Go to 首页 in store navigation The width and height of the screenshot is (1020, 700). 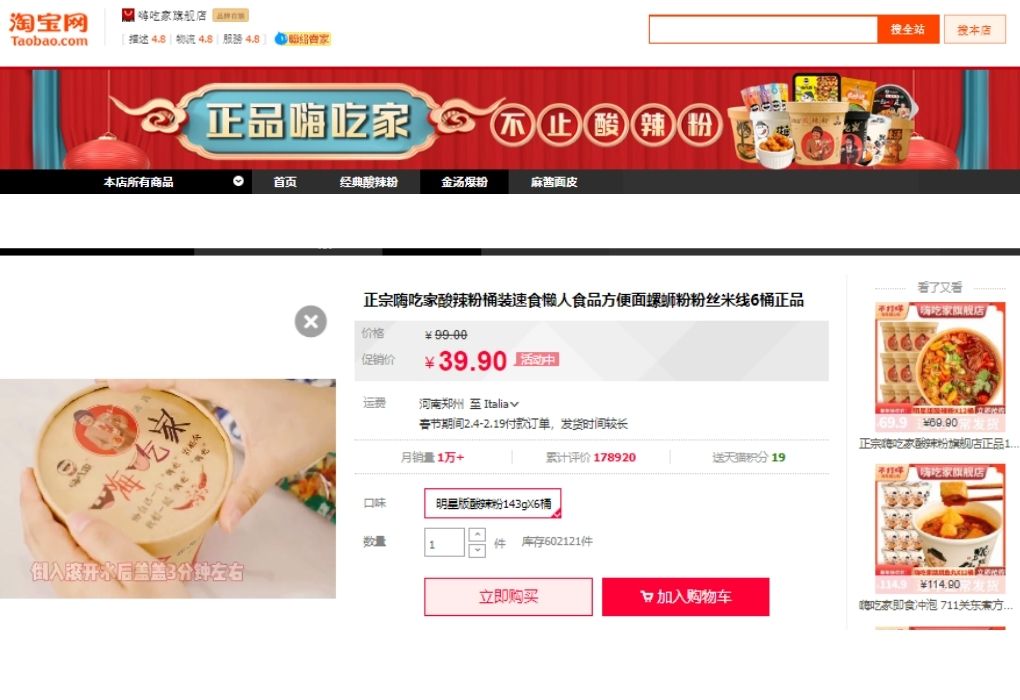pos(285,182)
